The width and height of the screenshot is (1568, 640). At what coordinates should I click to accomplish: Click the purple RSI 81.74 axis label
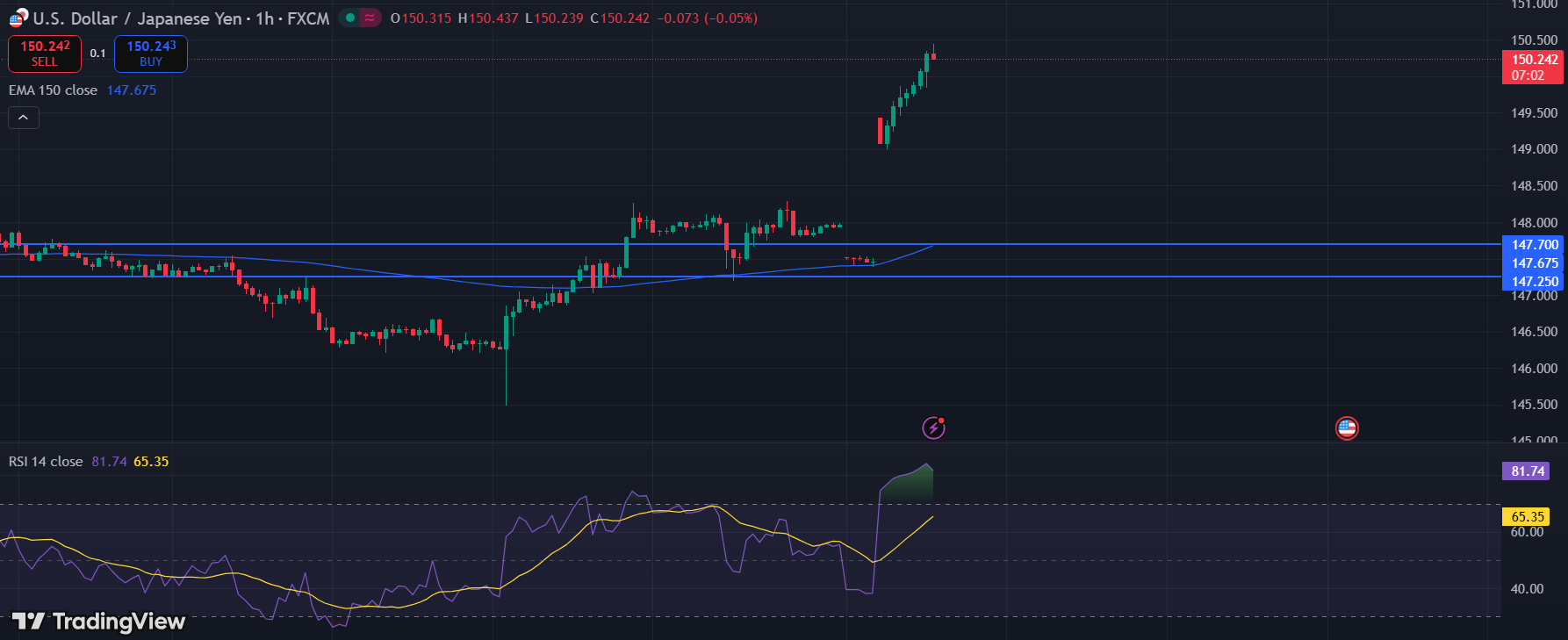1527,471
